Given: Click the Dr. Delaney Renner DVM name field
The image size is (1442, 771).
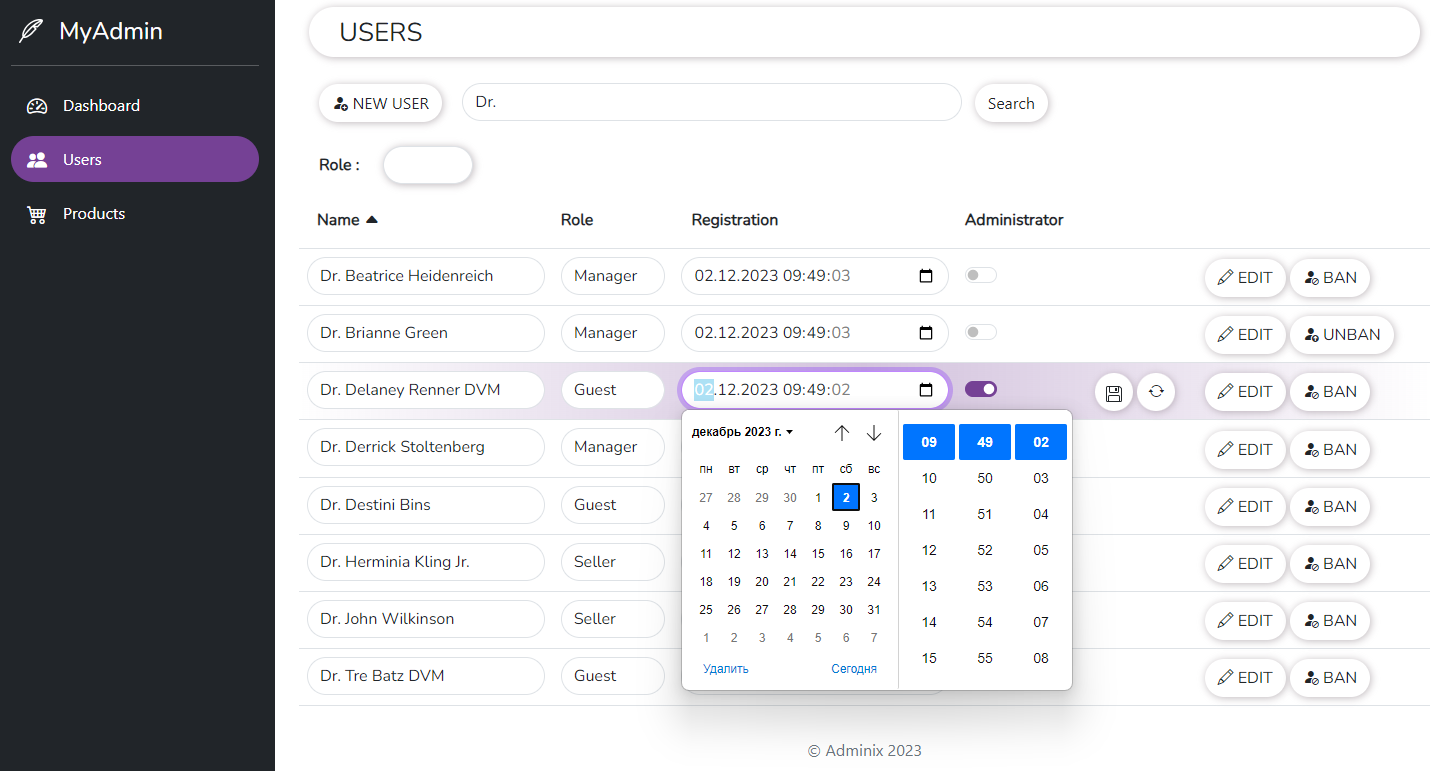Looking at the screenshot, I should pyautogui.click(x=426, y=390).
